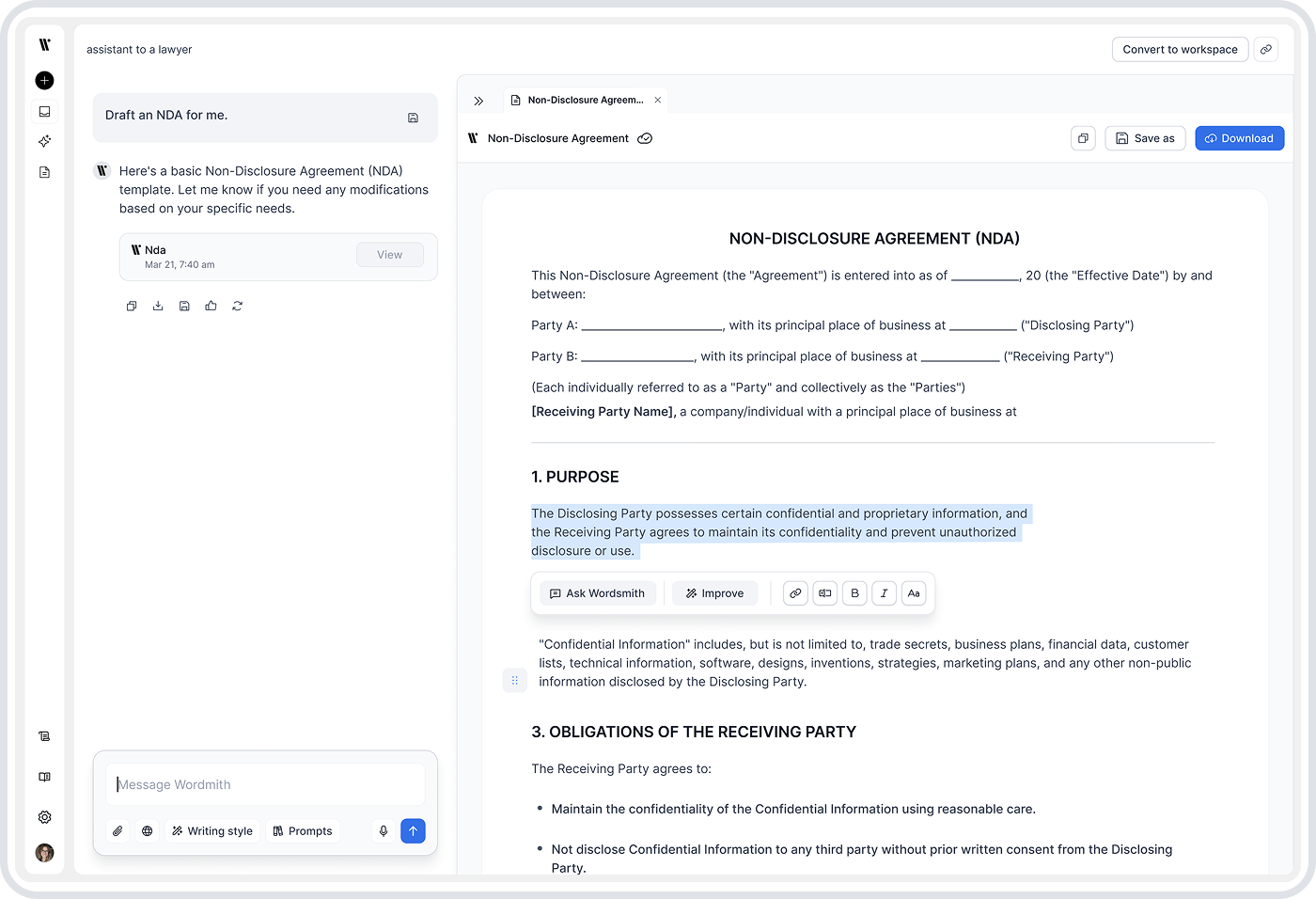This screenshot has height=899, width=1316.
Task: Attach a file using the paperclip icon
Action: click(x=117, y=831)
